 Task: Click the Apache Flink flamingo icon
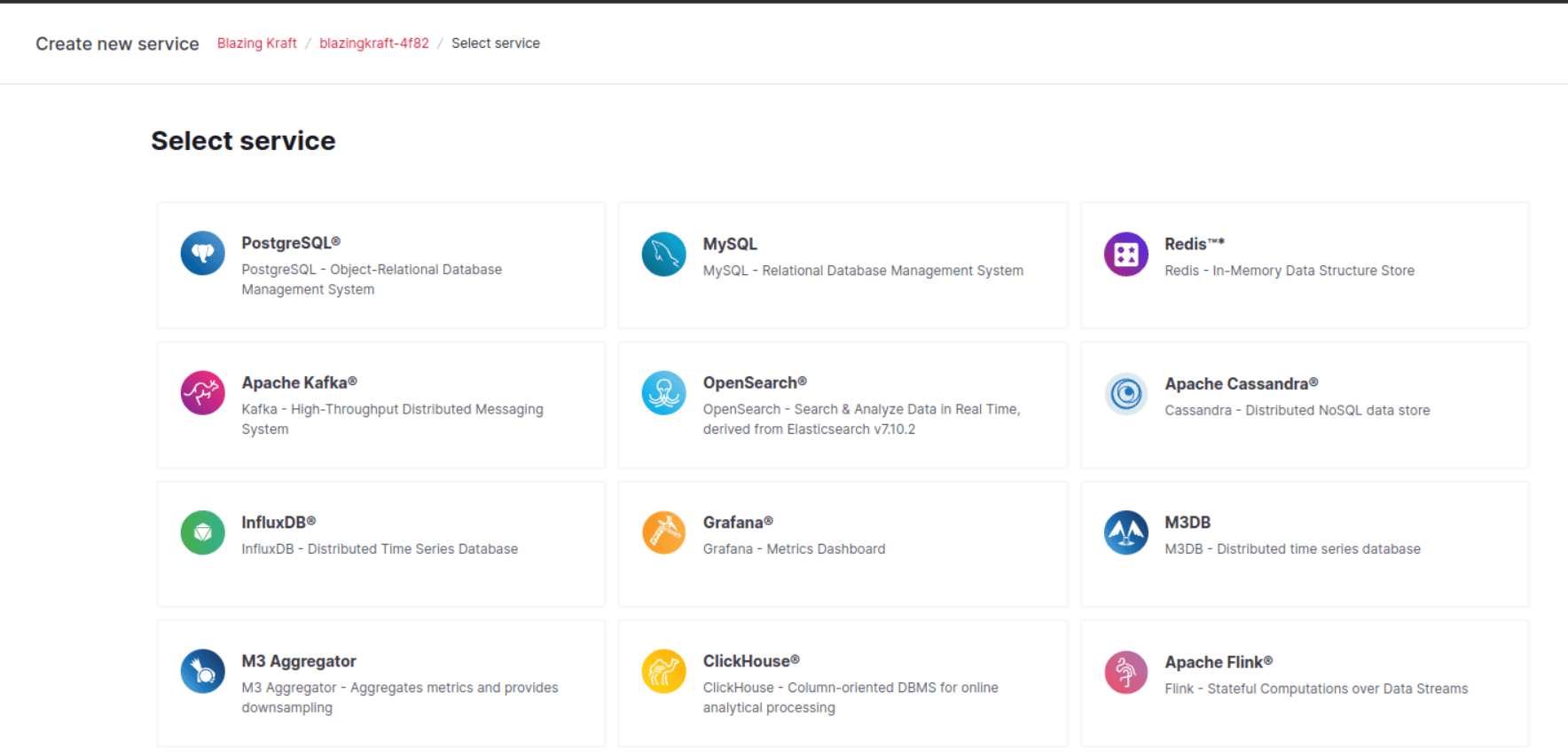[1126, 673]
